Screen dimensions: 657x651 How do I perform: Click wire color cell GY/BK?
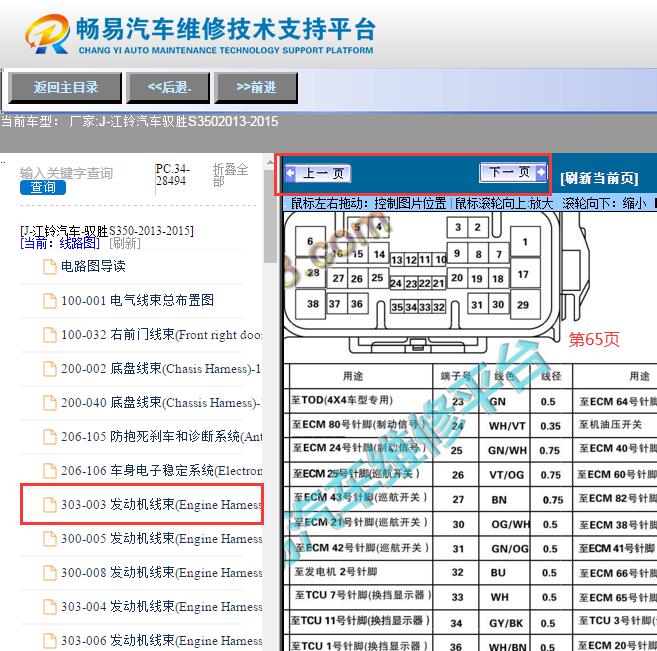[506, 623]
